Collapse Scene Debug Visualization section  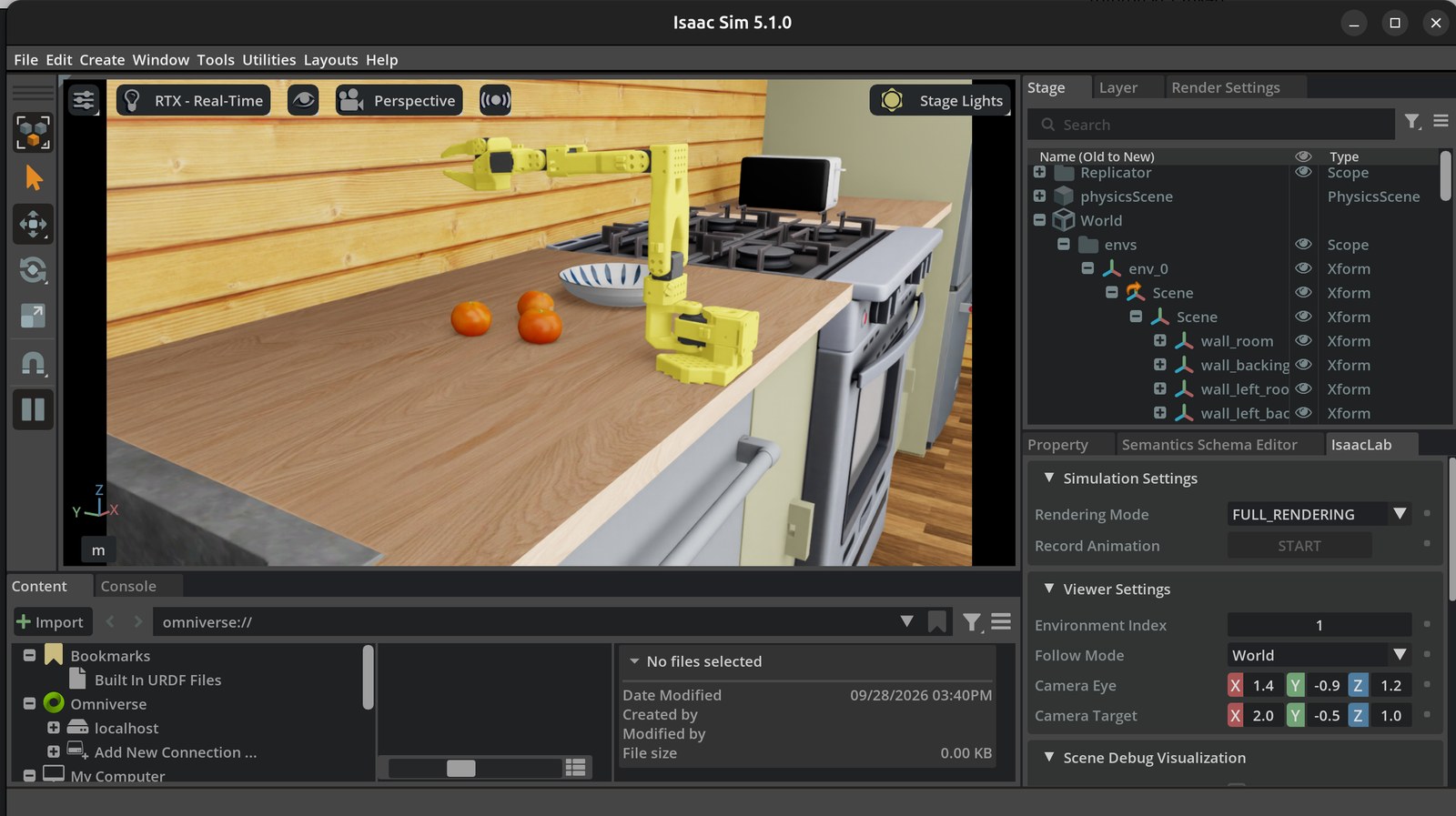tap(1049, 757)
